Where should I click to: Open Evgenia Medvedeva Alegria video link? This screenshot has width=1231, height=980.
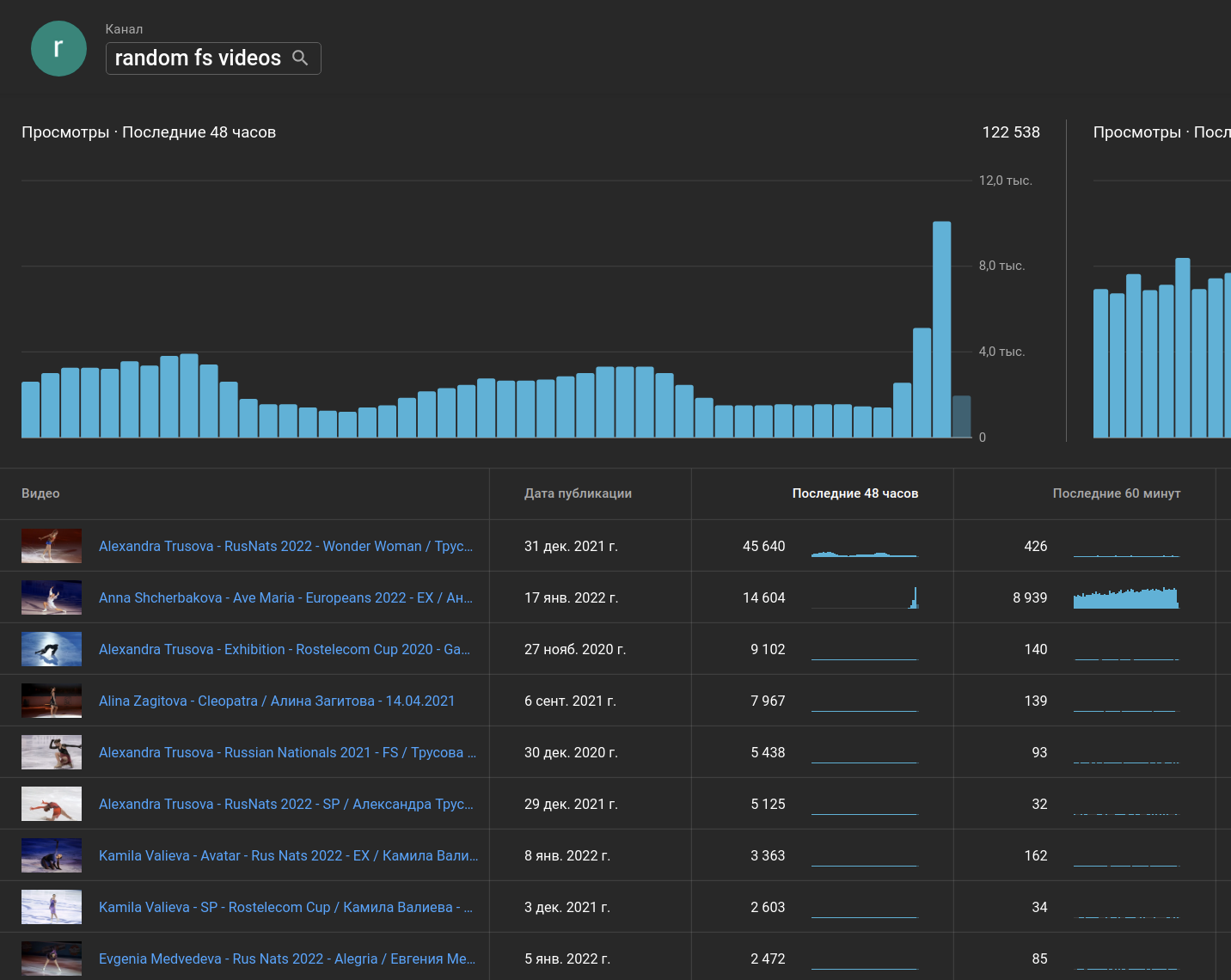point(286,959)
